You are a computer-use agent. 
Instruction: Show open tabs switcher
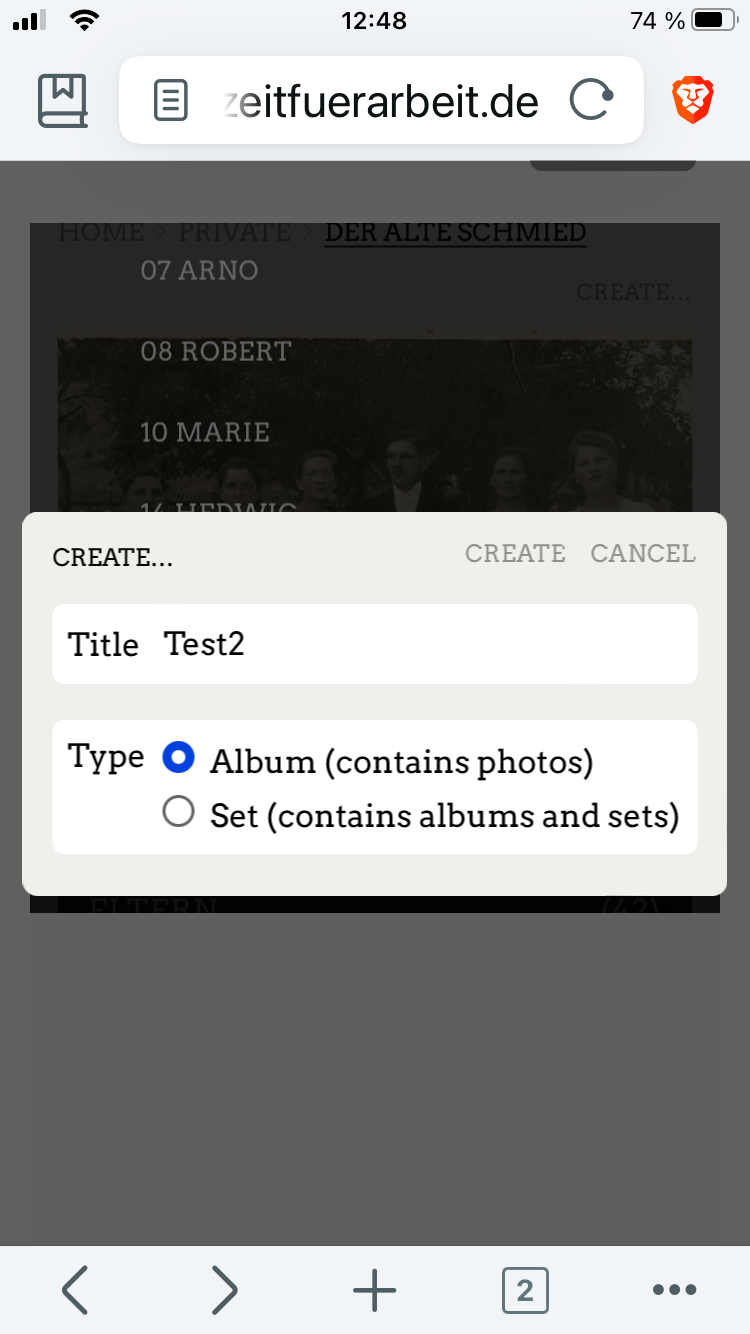[x=525, y=1290]
